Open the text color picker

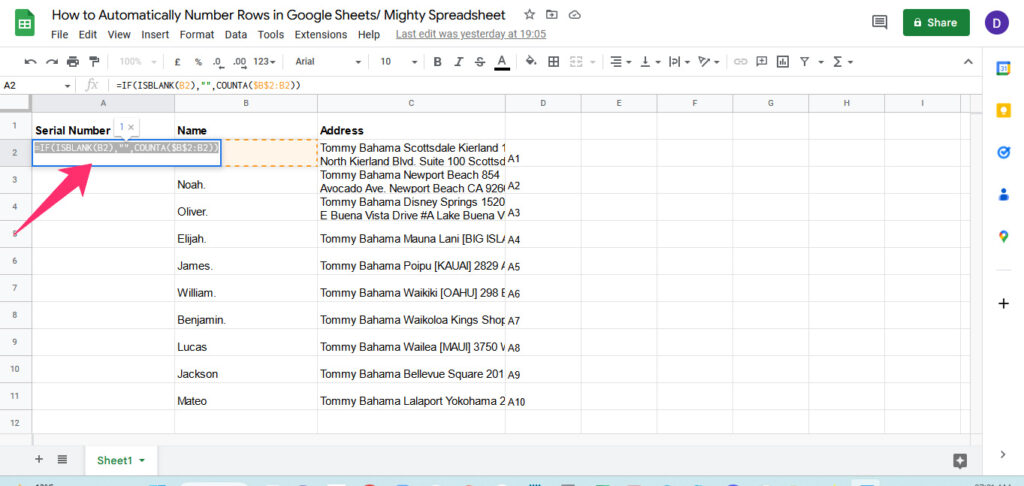coord(502,61)
